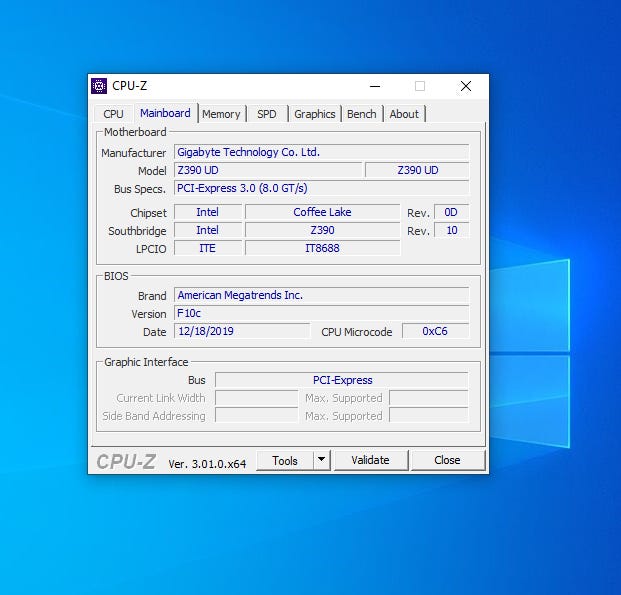Click the BIOS Date value 12/18/2019
The width and height of the screenshot is (621, 595).
point(242,331)
